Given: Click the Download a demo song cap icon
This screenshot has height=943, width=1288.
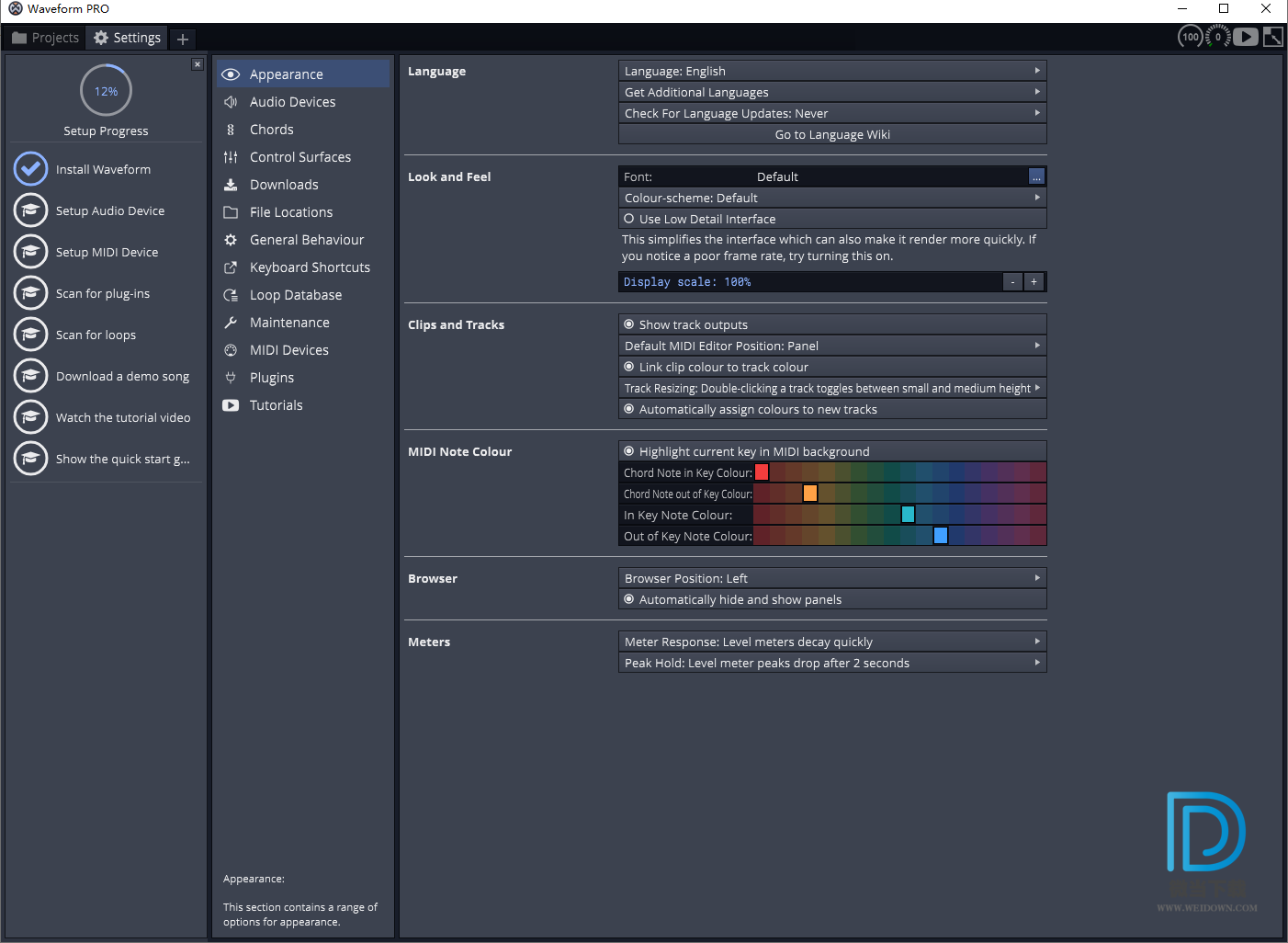Looking at the screenshot, I should click(30, 376).
